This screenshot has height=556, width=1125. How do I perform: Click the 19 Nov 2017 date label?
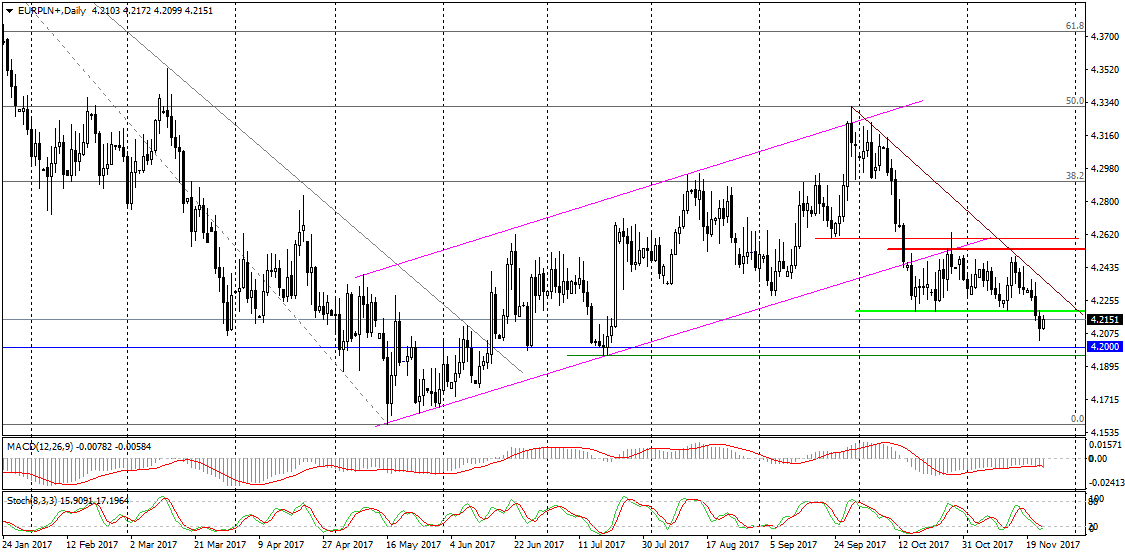[1053, 545]
